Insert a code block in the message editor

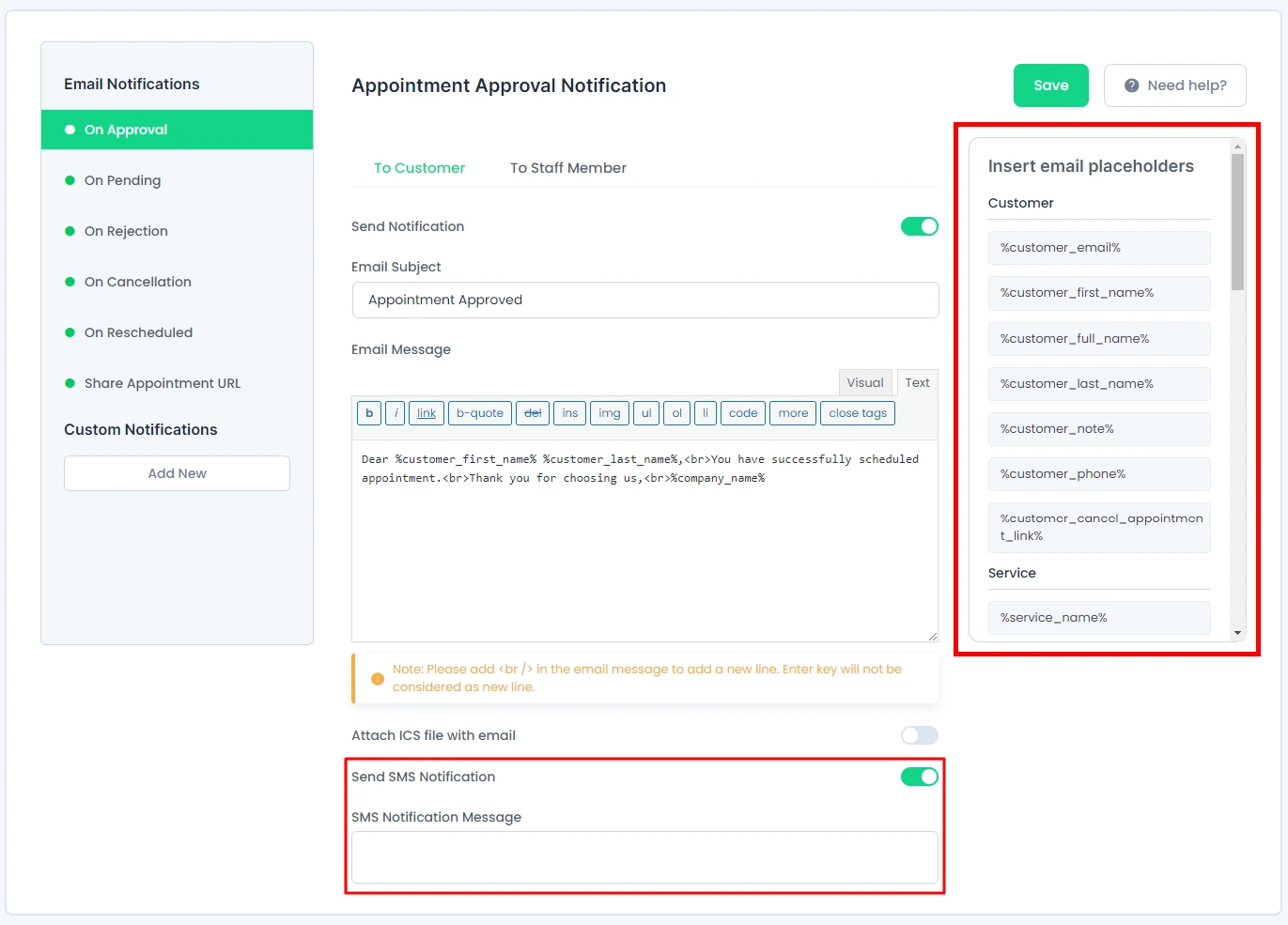pyautogui.click(x=742, y=413)
